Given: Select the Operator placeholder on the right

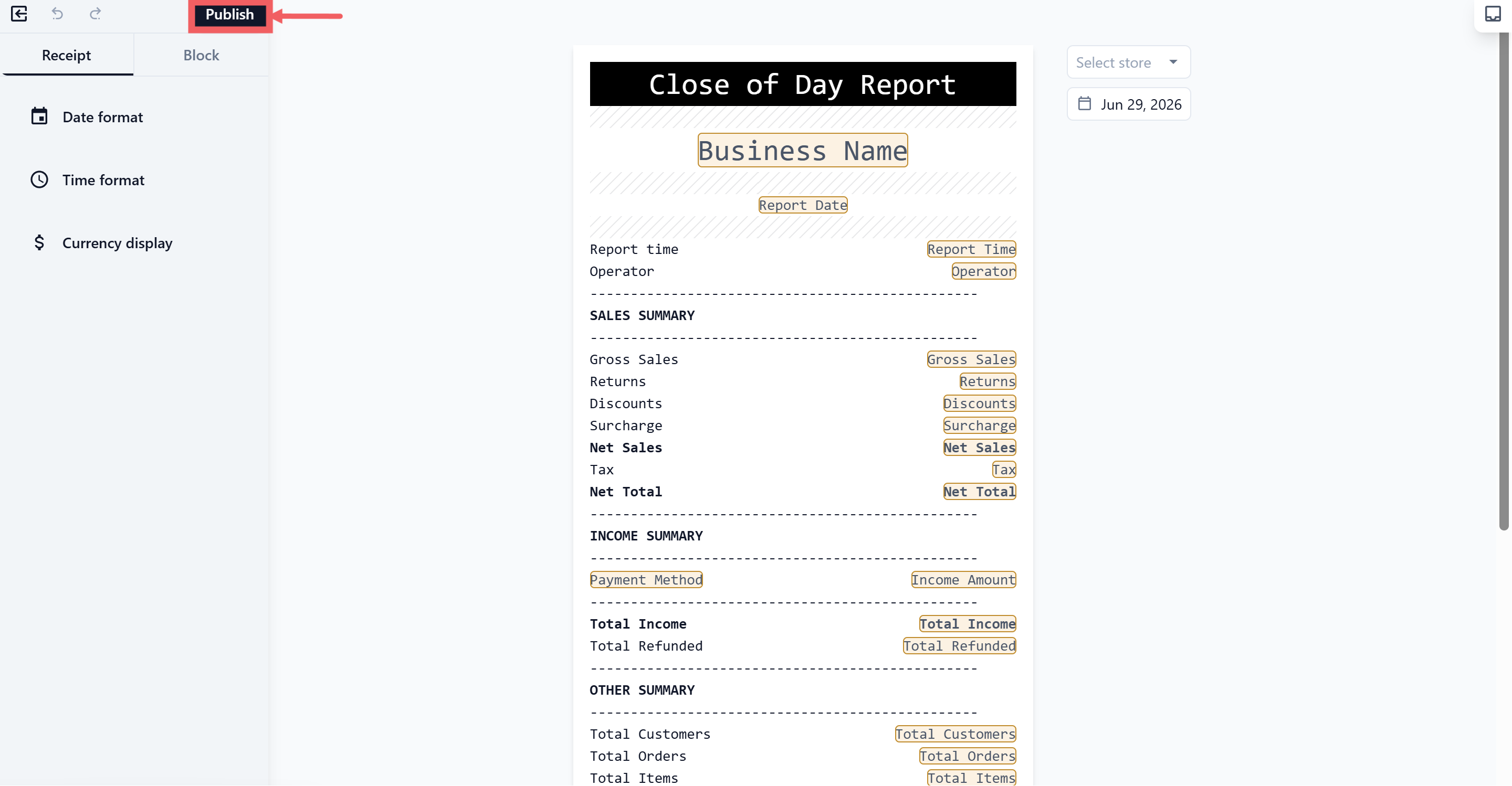Looking at the screenshot, I should [984, 271].
